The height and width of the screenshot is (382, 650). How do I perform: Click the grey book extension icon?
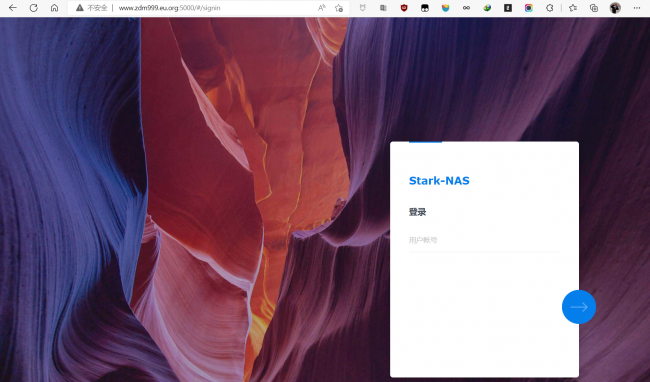[x=383, y=8]
